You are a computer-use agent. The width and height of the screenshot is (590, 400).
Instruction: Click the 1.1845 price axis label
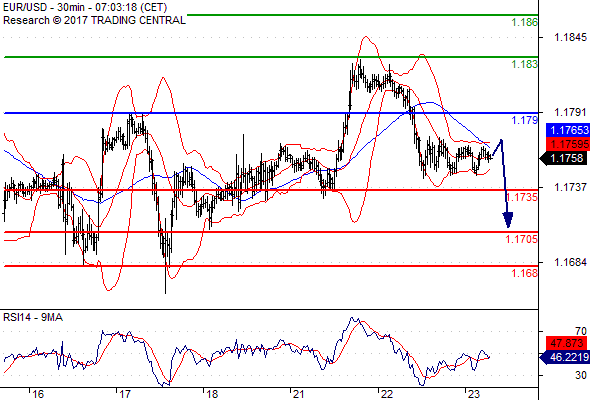(x=570, y=37)
